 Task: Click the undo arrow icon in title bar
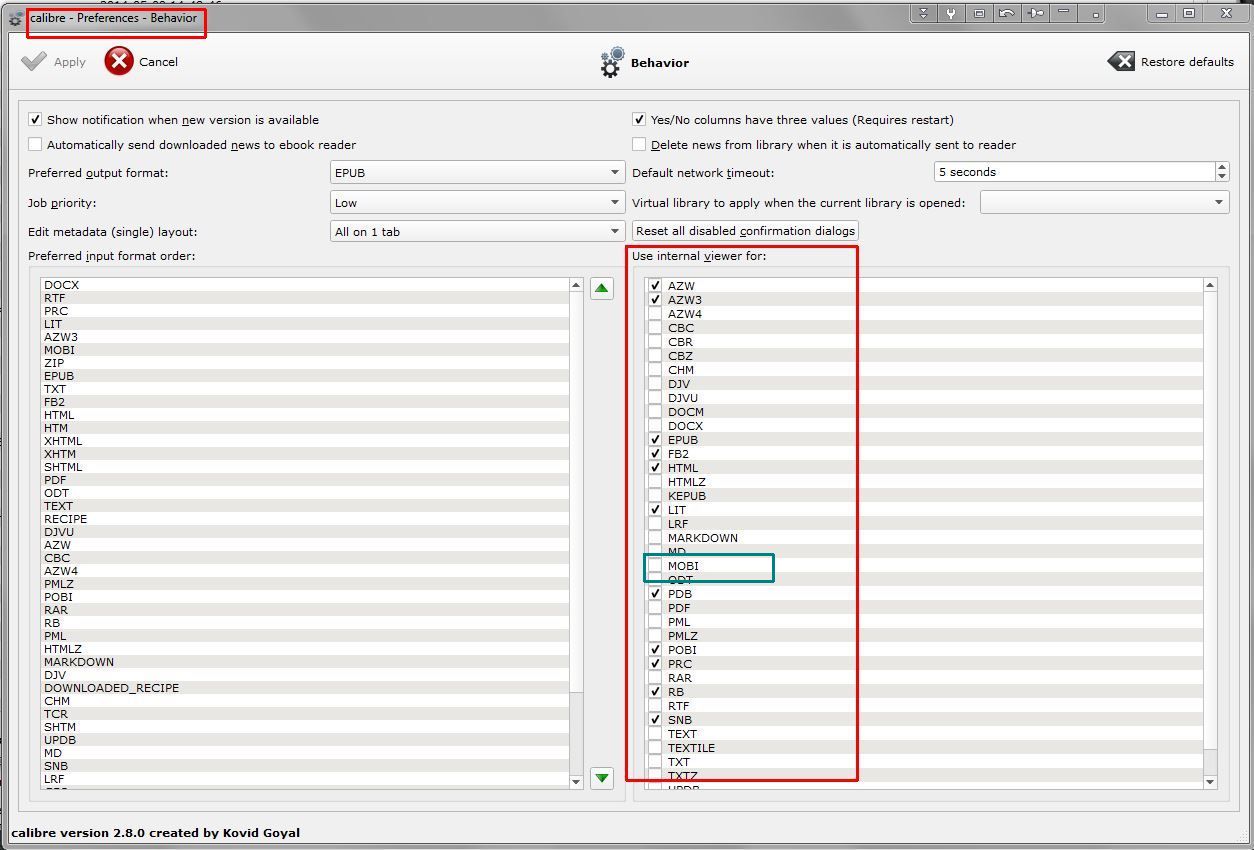pyautogui.click(x=1007, y=13)
